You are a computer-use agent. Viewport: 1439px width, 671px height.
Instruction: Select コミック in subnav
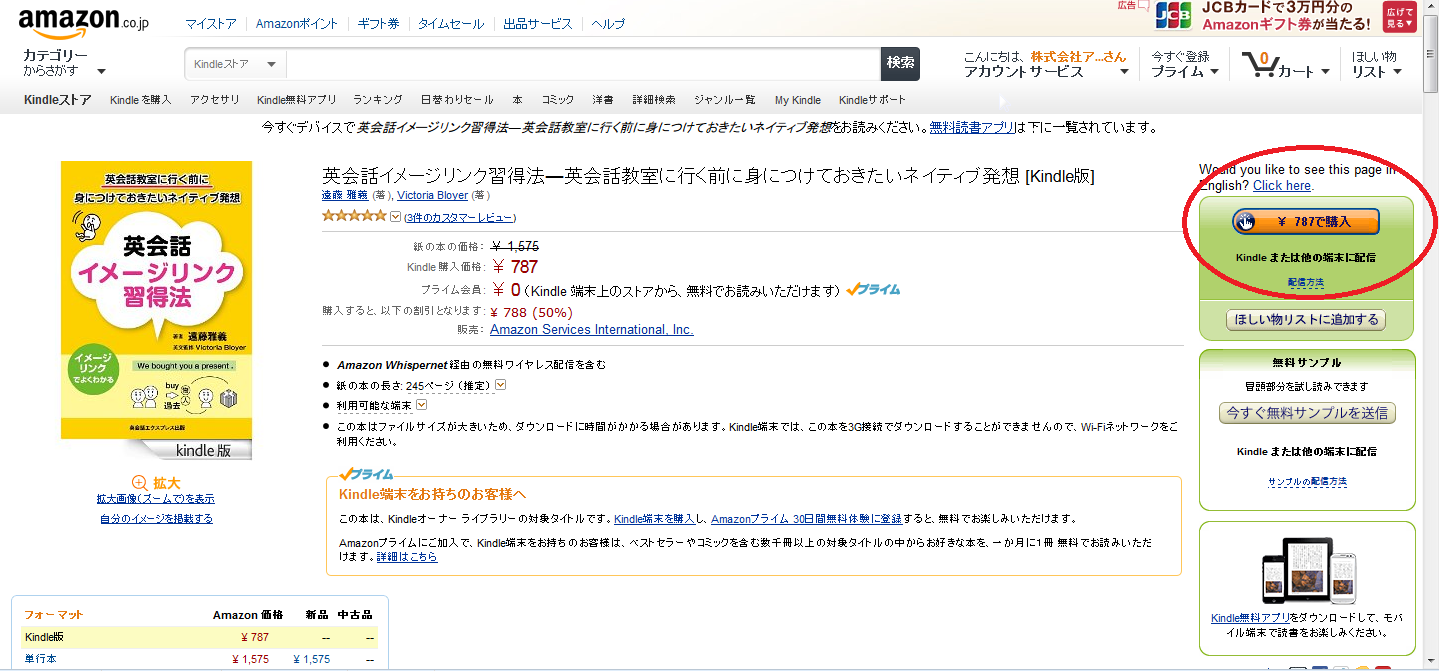tap(558, 100)
